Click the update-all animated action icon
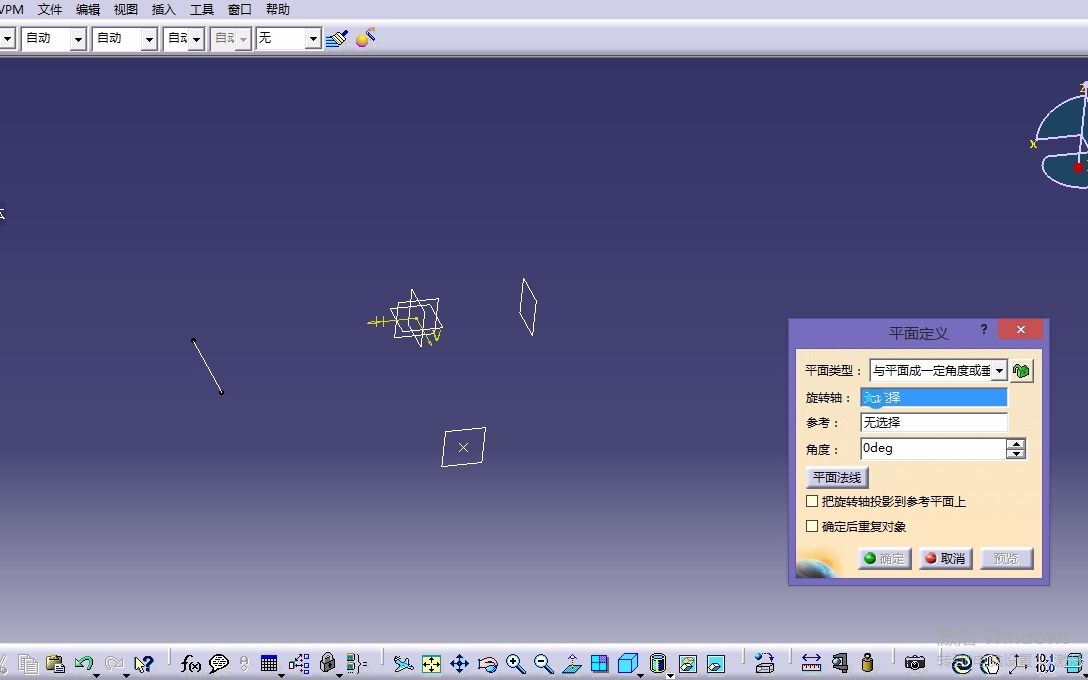The height and width of the screenshot is (680, 1088). pyautogui.click(x=962, y=664)
